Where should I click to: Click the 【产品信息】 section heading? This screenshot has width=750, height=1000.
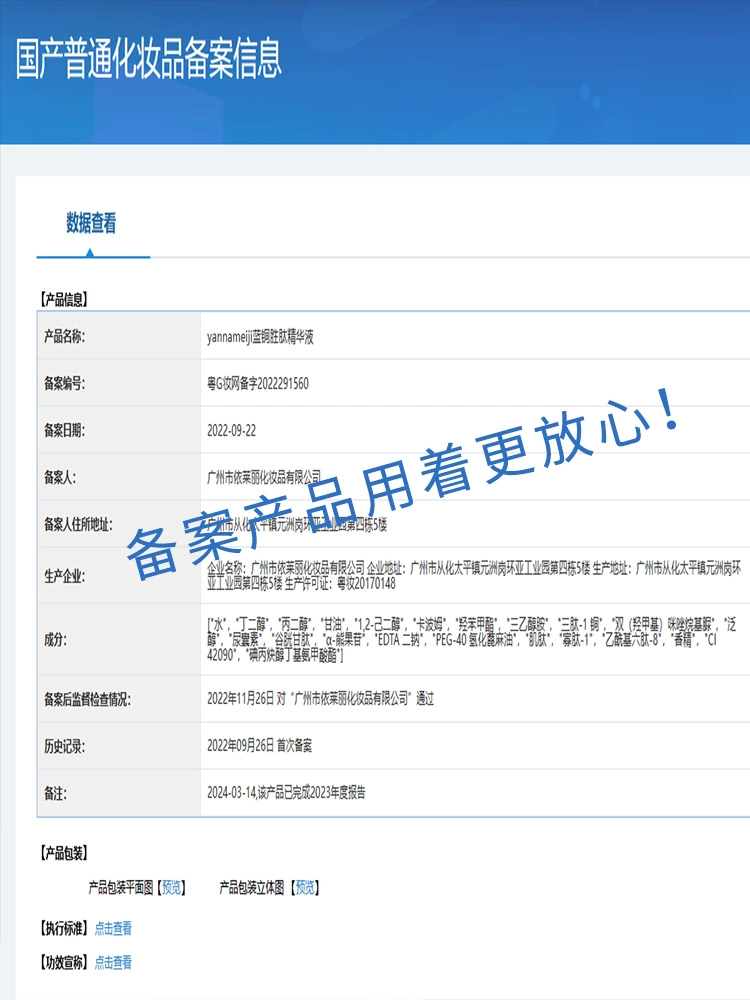[64, 299]
